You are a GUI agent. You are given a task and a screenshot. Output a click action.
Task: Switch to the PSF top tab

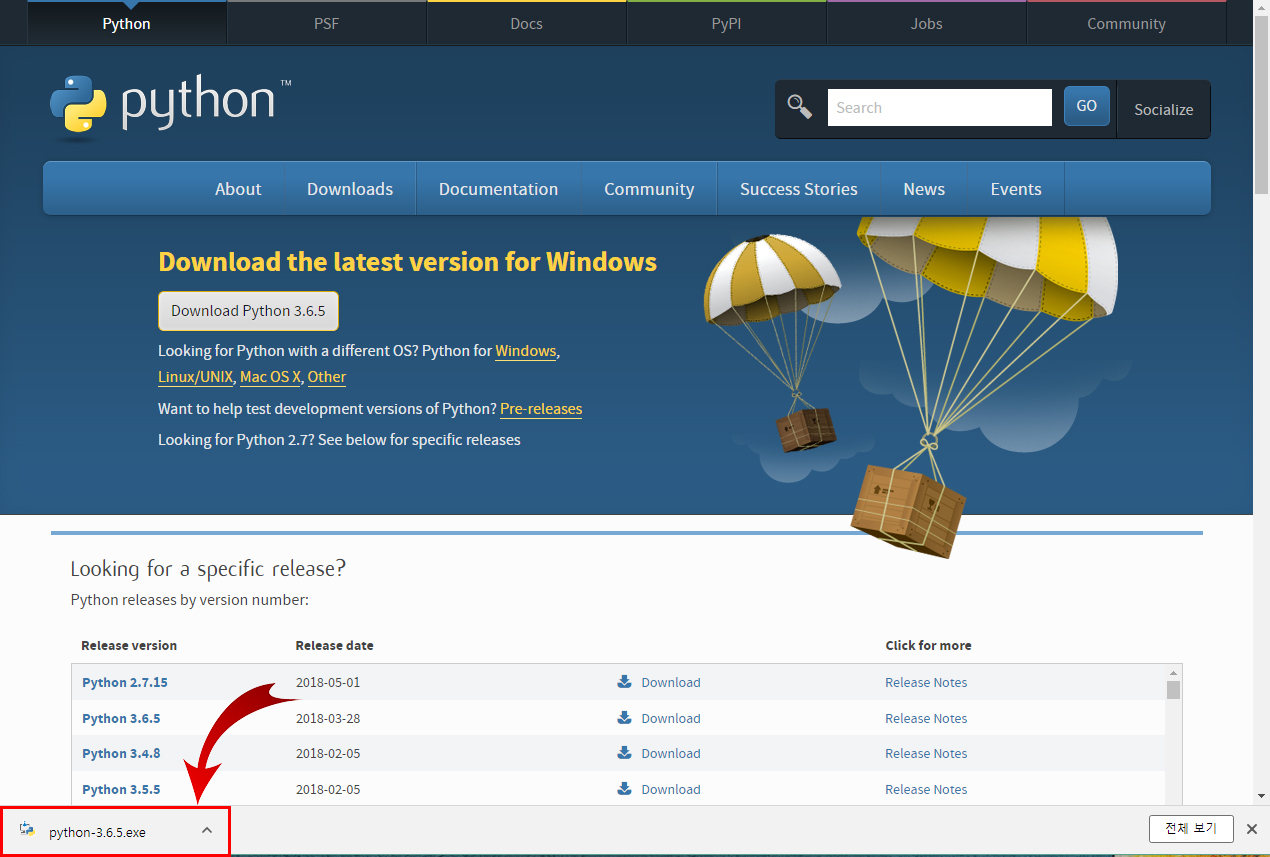(327, 23)
